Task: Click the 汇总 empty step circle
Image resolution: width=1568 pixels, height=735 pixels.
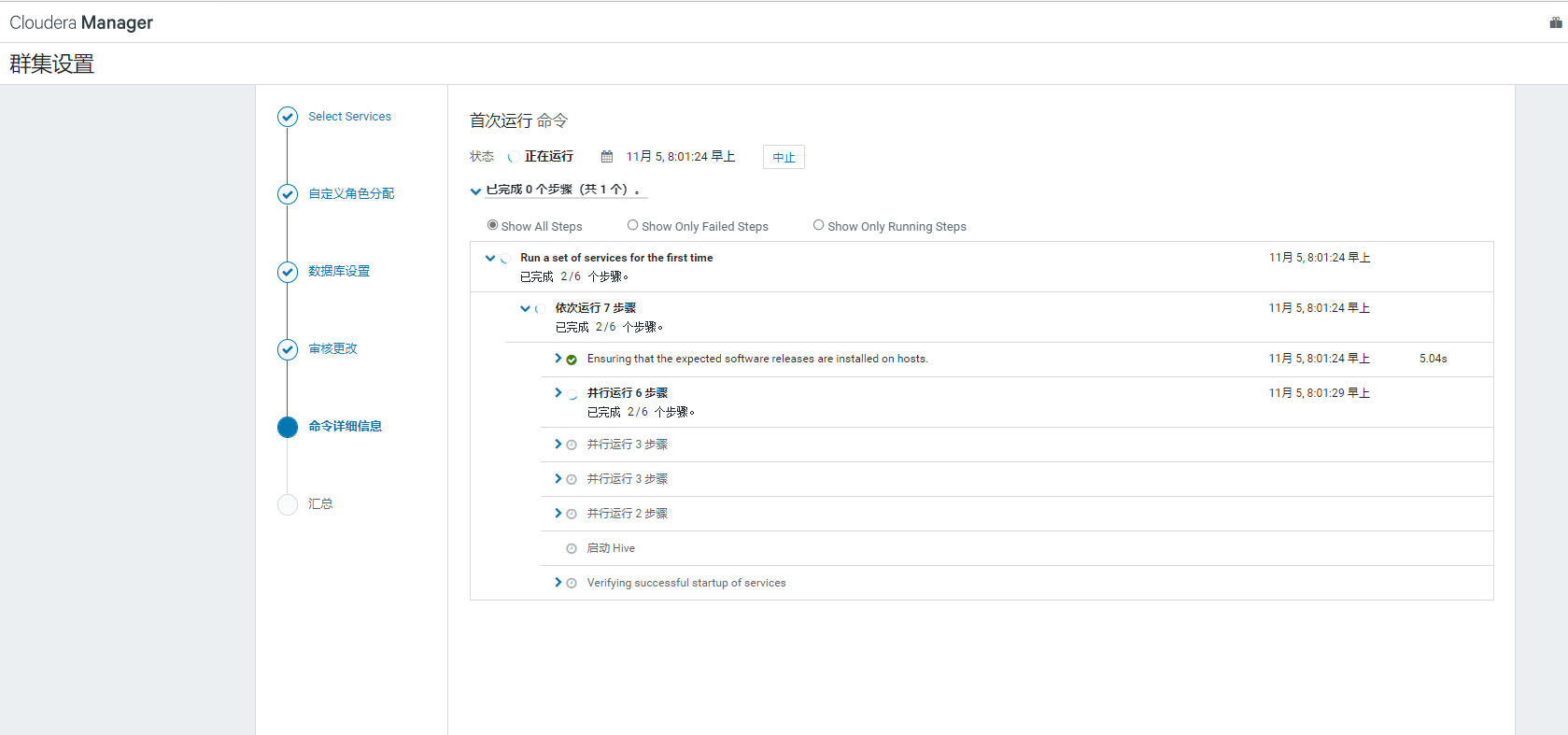Action: pyautogui.click(x=288, y=504)
